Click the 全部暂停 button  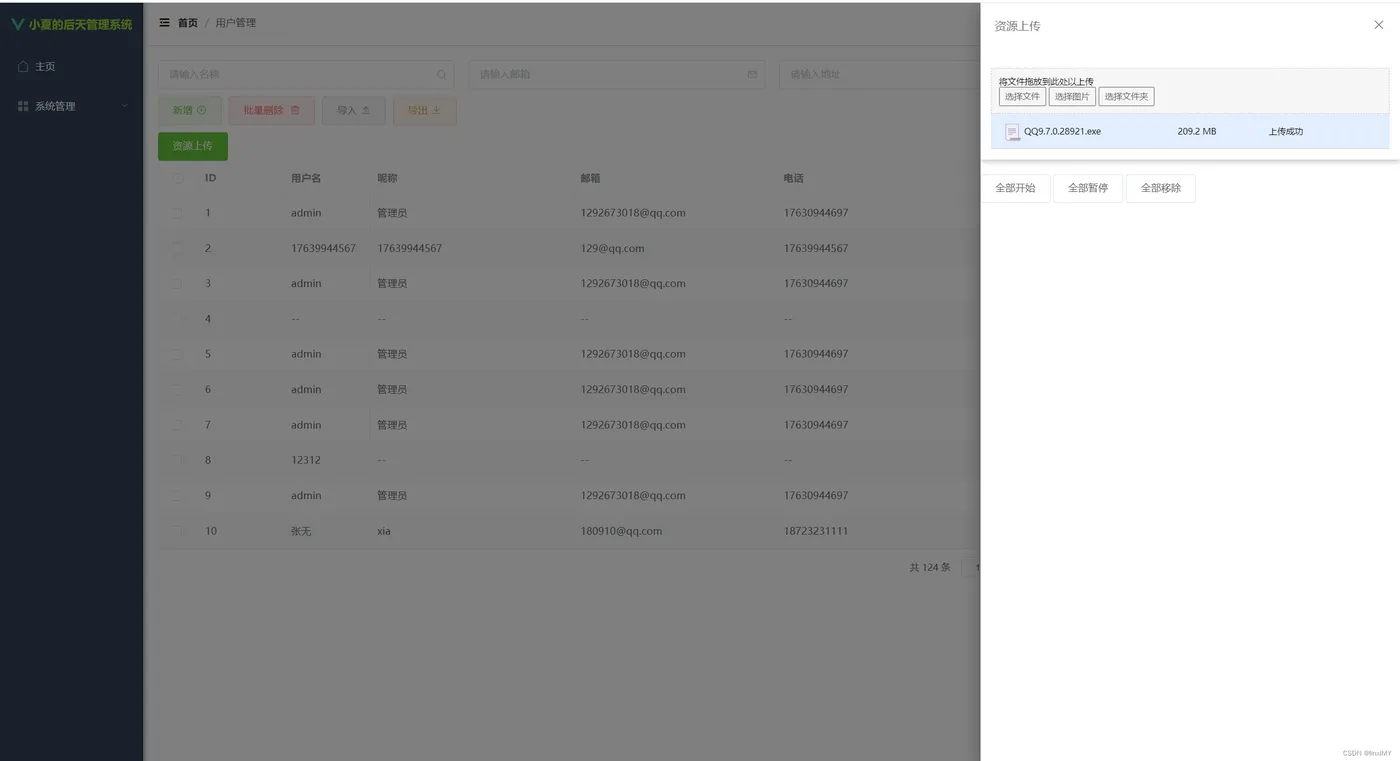(1088, 188)
